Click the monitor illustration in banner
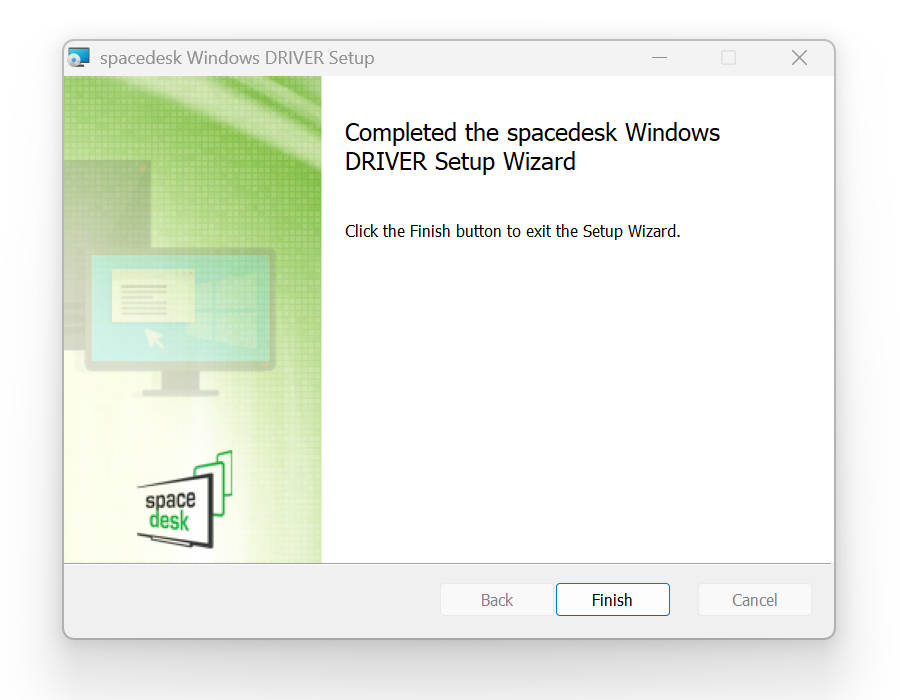 point(180,322)
